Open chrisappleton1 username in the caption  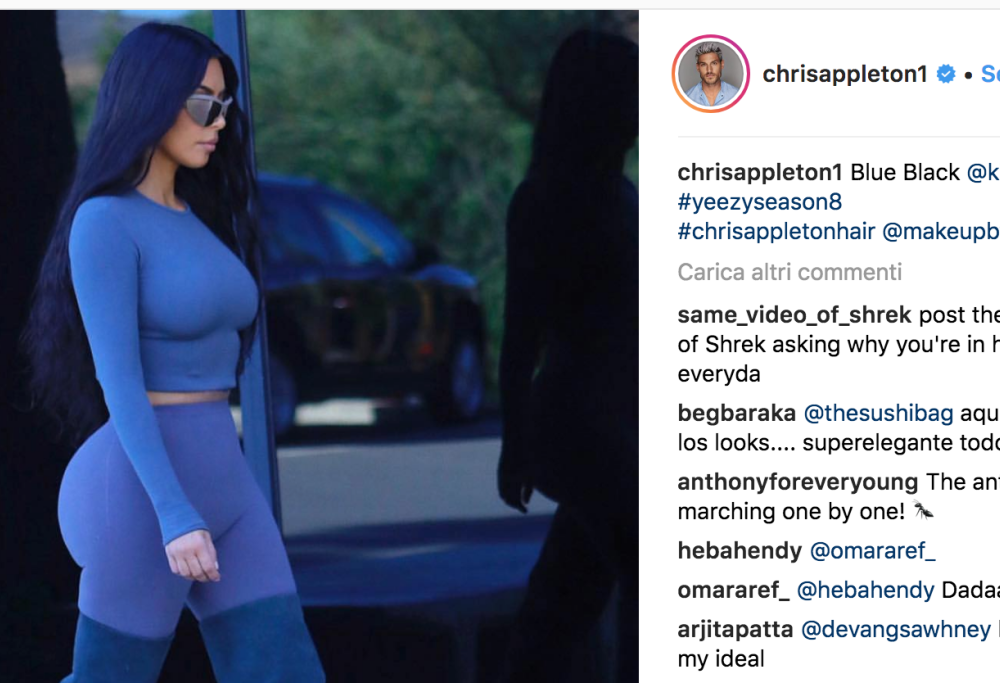[760, 172]
